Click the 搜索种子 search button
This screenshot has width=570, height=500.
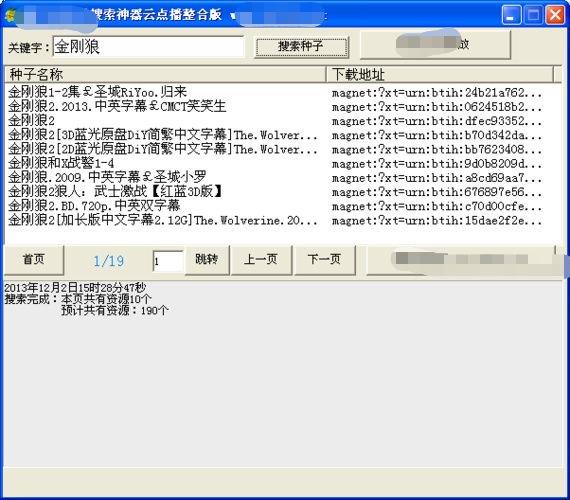[x=301, y=47]
